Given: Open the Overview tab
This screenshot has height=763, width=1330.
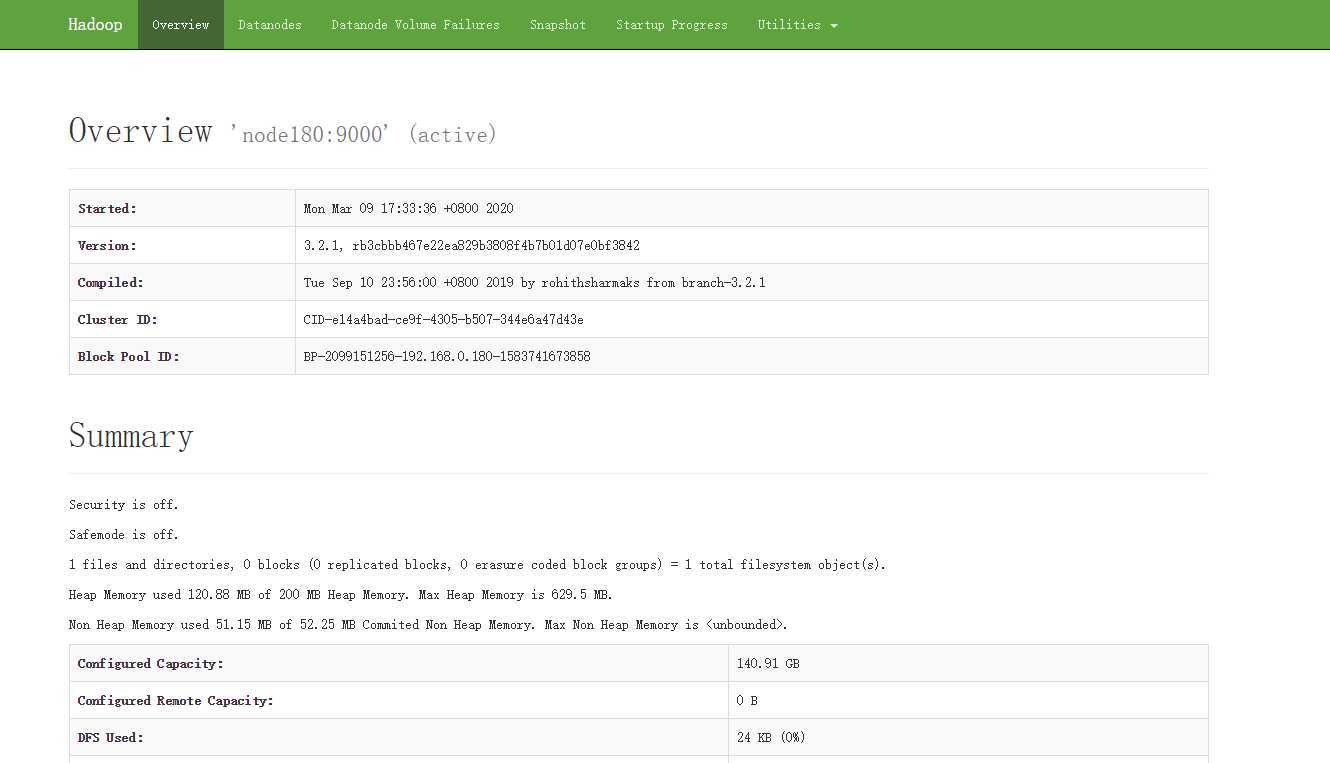Looking at the screenshot, I should pos(181,24).
